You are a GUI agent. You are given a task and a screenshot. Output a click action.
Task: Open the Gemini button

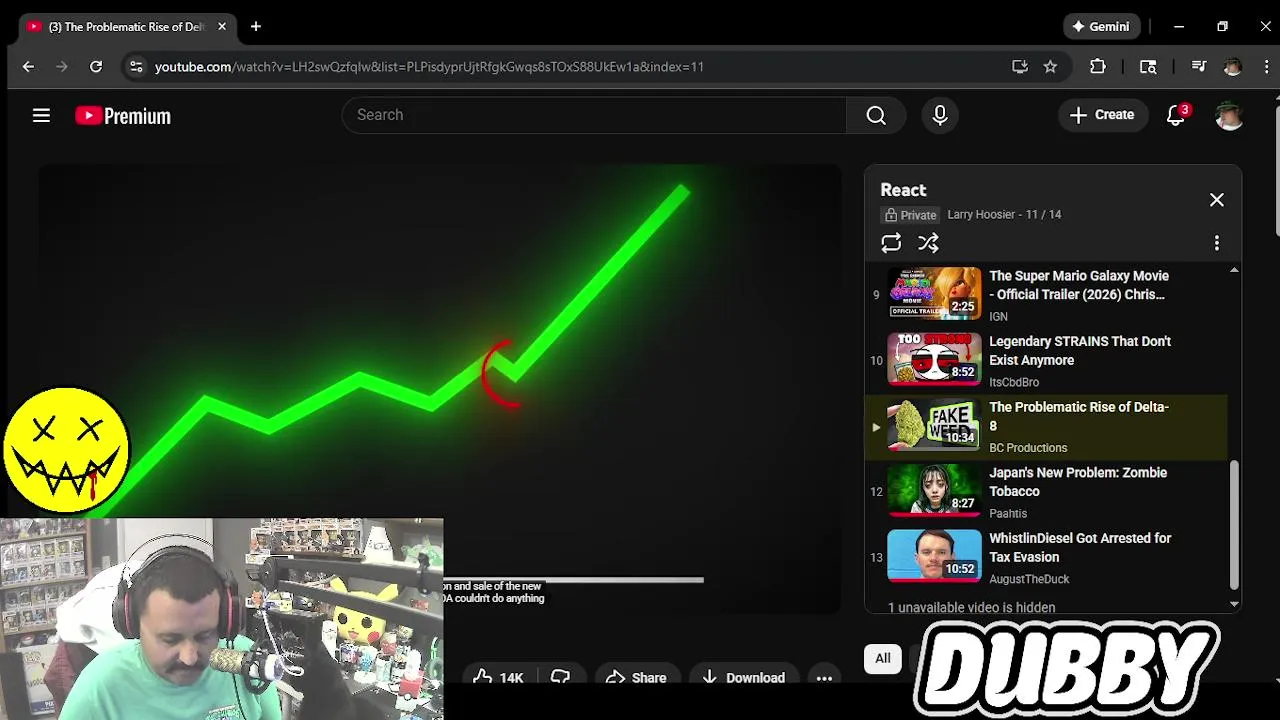click(x=1100, y=27)
